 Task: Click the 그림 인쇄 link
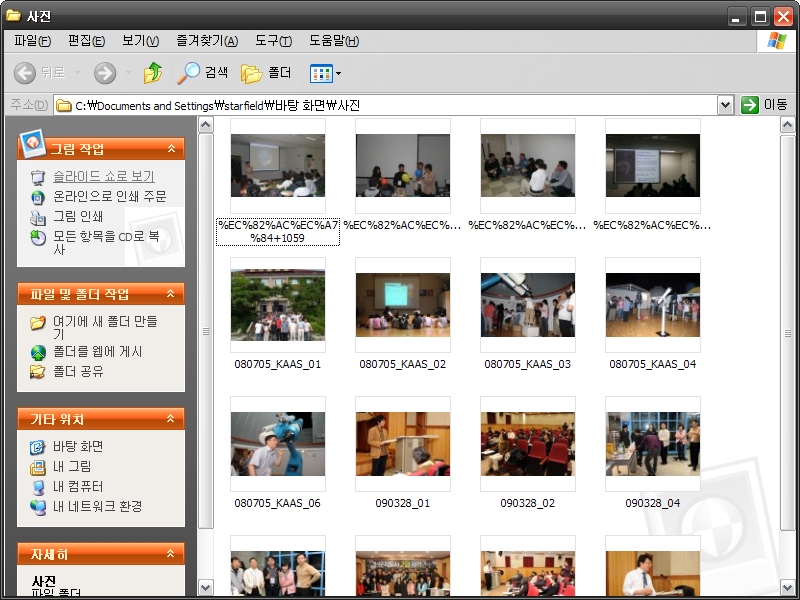(78, 216)
